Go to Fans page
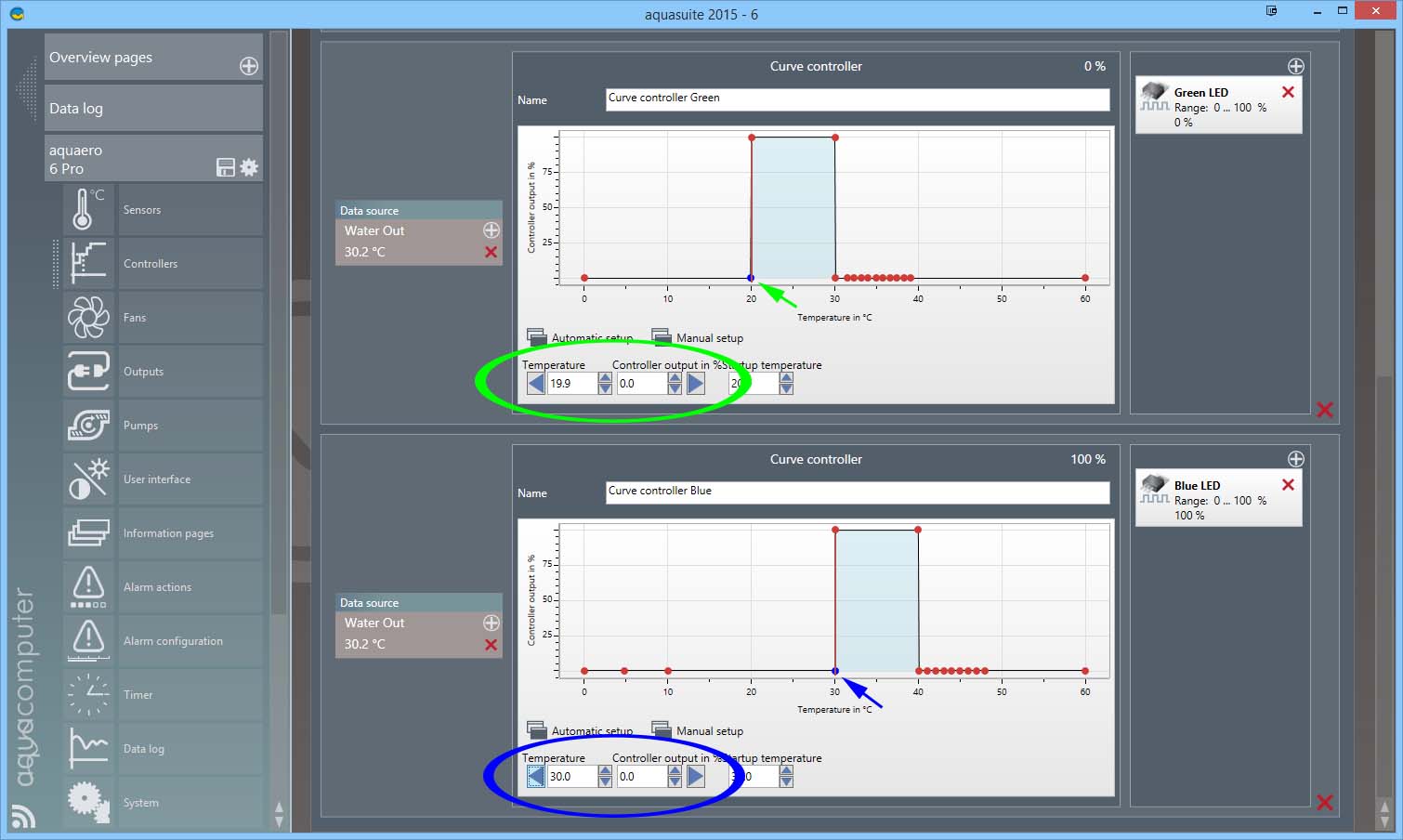 (x=190, y=318)
